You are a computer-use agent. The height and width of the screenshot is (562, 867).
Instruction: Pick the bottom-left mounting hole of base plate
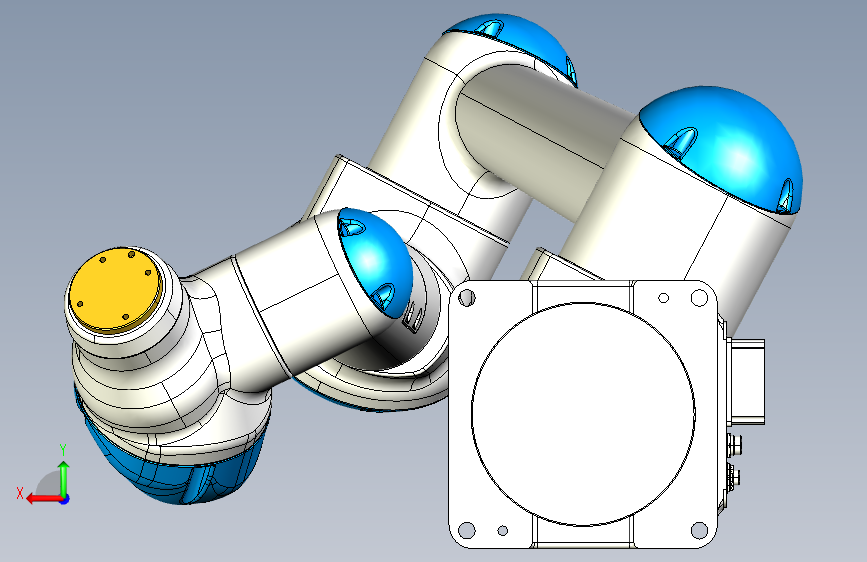467,530
